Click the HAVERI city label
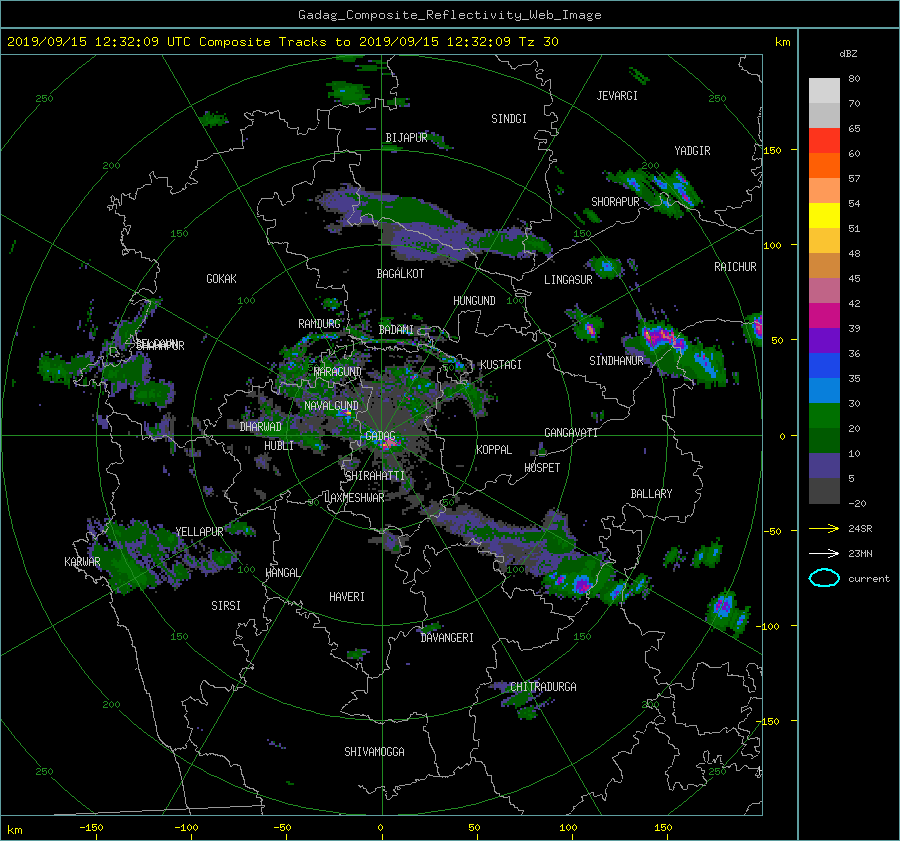Image resolution: width=900 pixels, height=841 pixels. click(x=347, y=597)
